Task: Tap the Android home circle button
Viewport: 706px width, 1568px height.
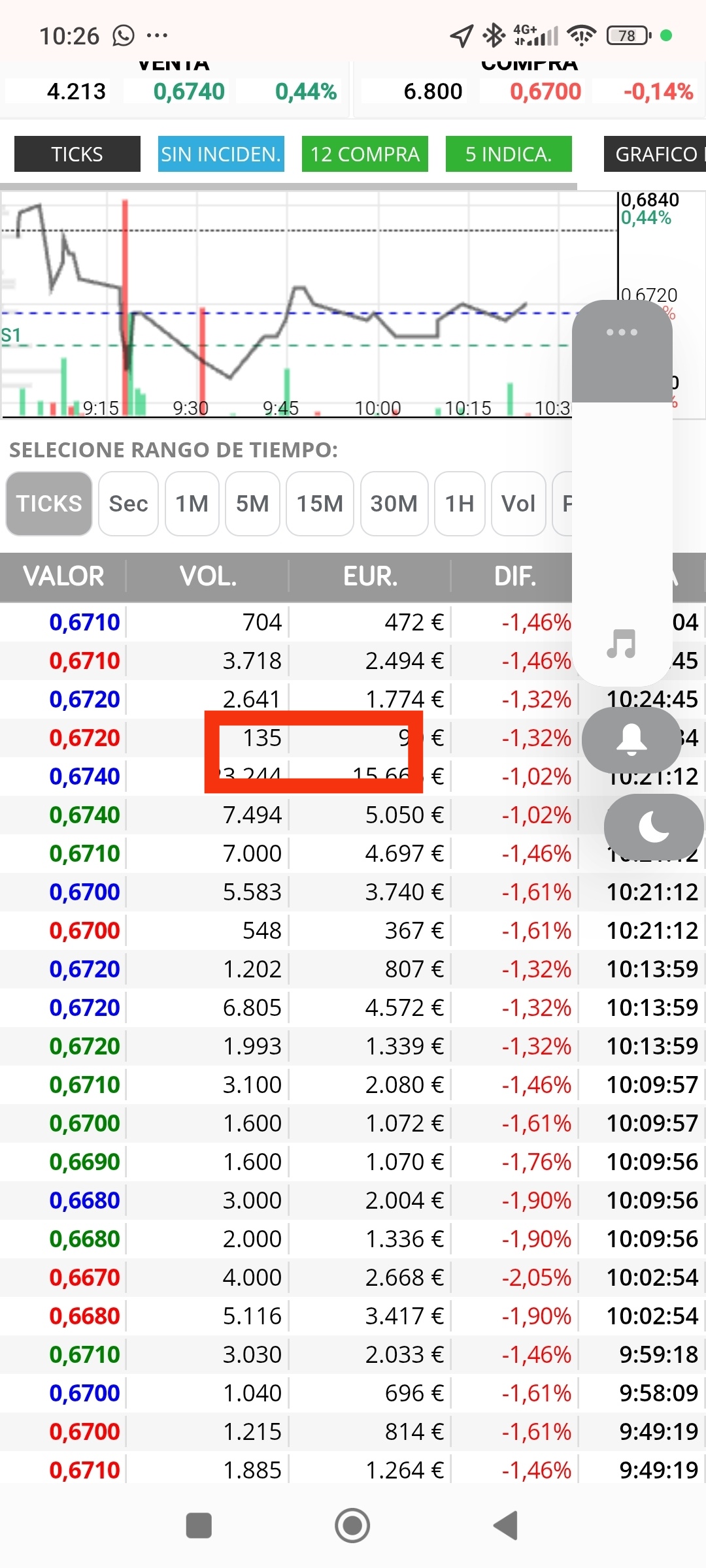Action: (x=352, y=1526)
